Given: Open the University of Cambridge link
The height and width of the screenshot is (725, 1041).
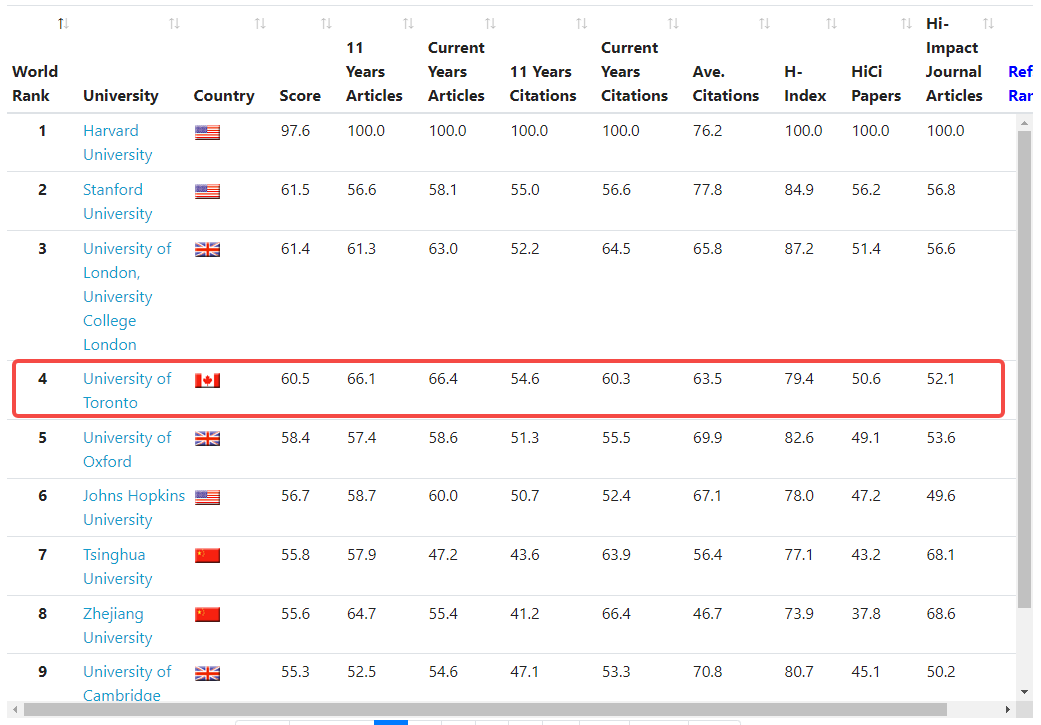Looking at the screenshot, I should click(127, 683).
